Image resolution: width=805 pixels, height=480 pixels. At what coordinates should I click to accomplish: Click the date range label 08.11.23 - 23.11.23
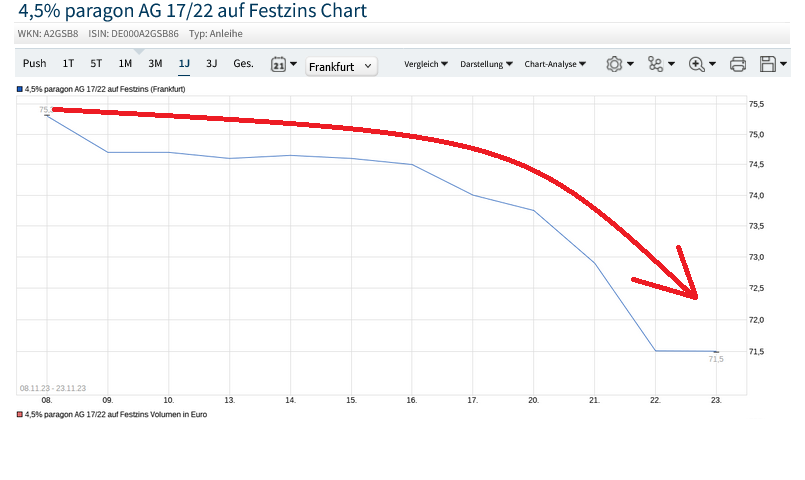pyautogui.click(x=53, y=388)
